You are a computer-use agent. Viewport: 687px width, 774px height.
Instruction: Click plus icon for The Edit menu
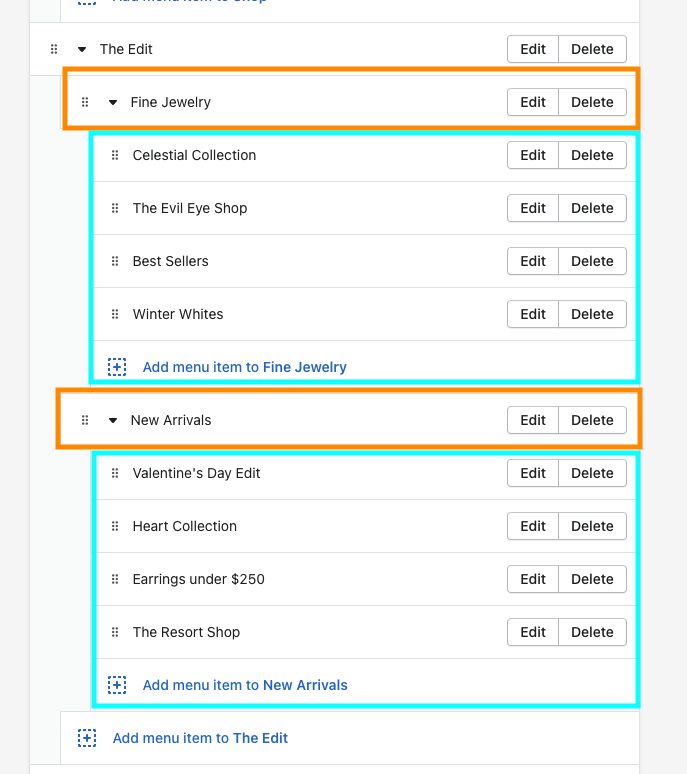pyautogui.click(x=87, y=738)
